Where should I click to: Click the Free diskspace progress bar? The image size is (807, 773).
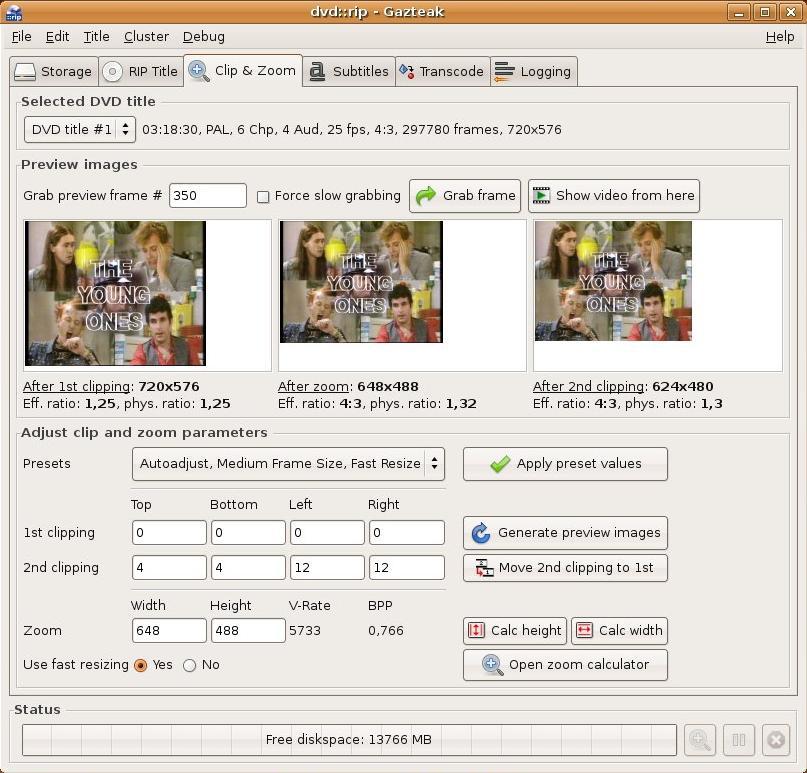[349, 740]
